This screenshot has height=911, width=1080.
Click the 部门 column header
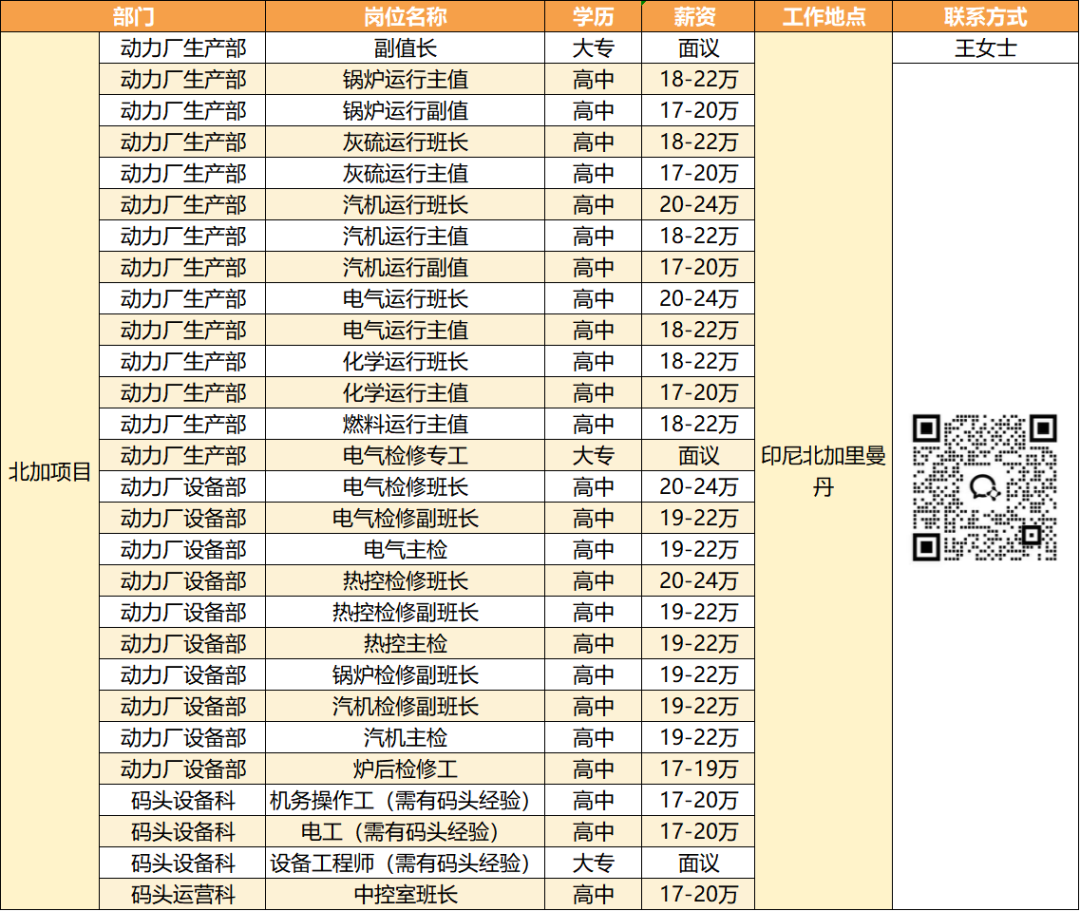pos(133,16)
